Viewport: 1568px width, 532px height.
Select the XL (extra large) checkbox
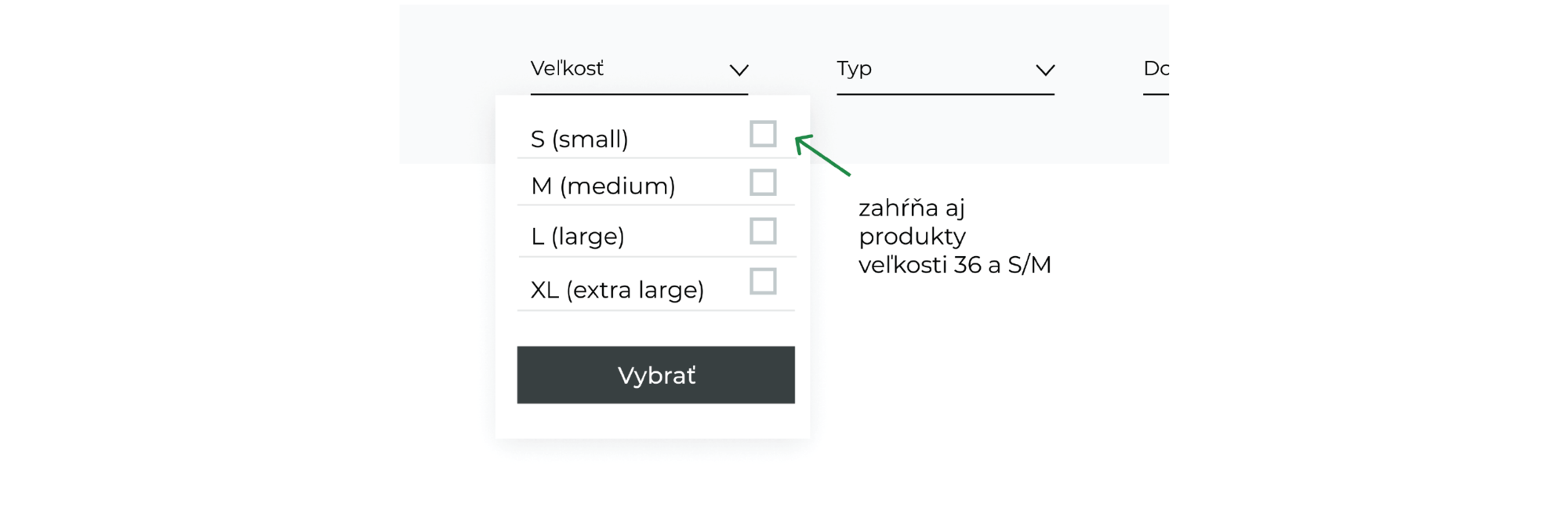(x=763, y=281)
